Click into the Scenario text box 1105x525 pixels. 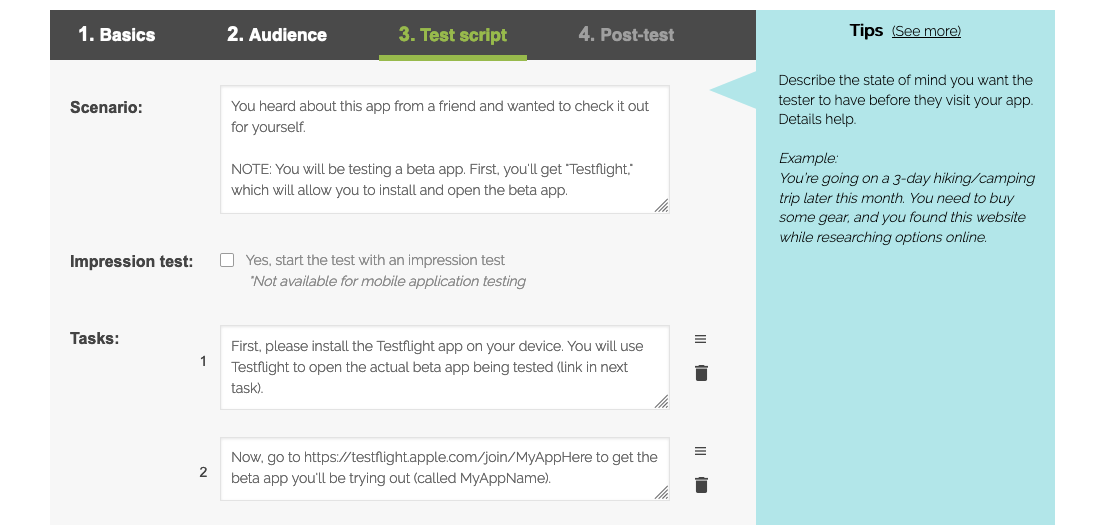pos(445,149)
